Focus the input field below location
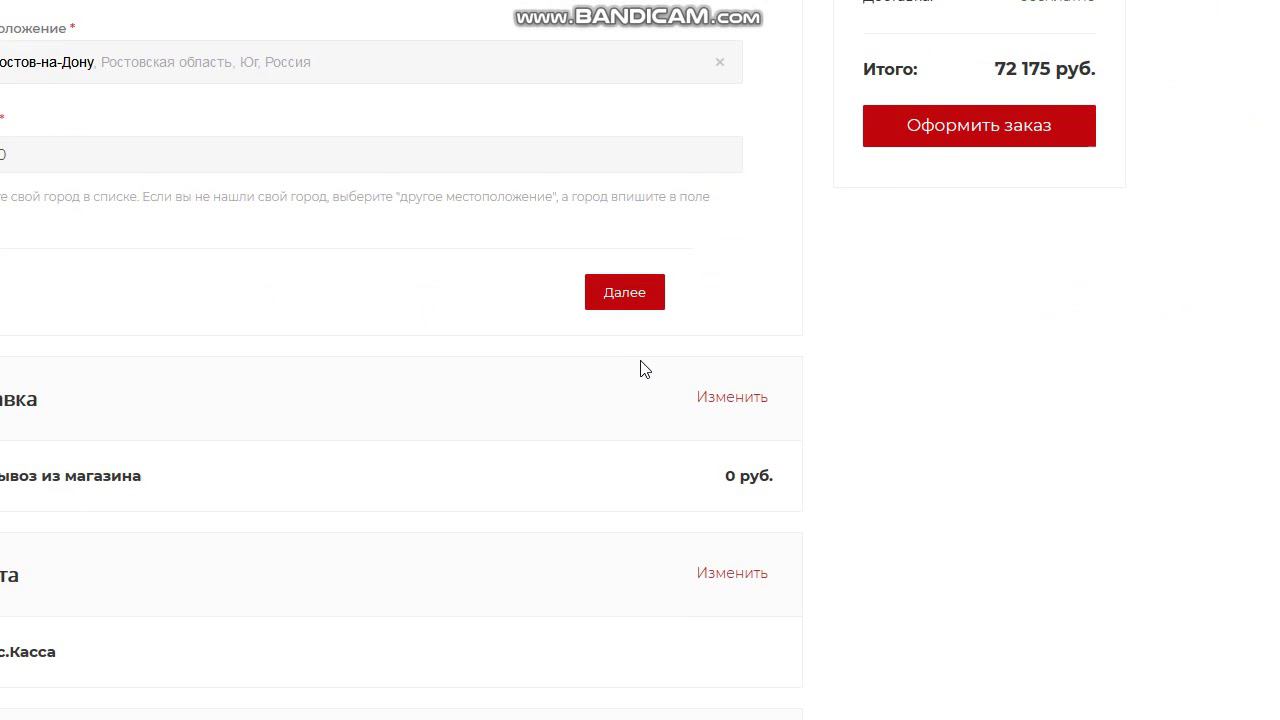The image size is (1280, 720). [371, 155]
